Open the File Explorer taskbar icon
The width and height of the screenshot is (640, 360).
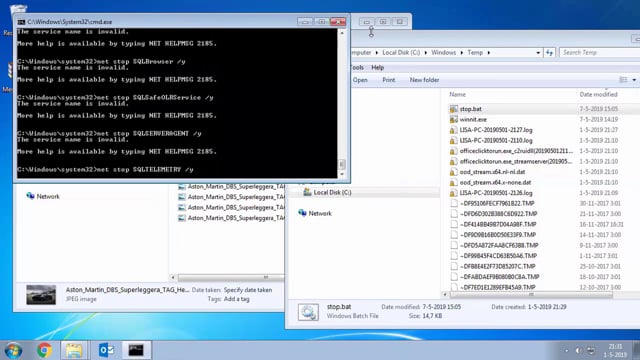[74, 350]
